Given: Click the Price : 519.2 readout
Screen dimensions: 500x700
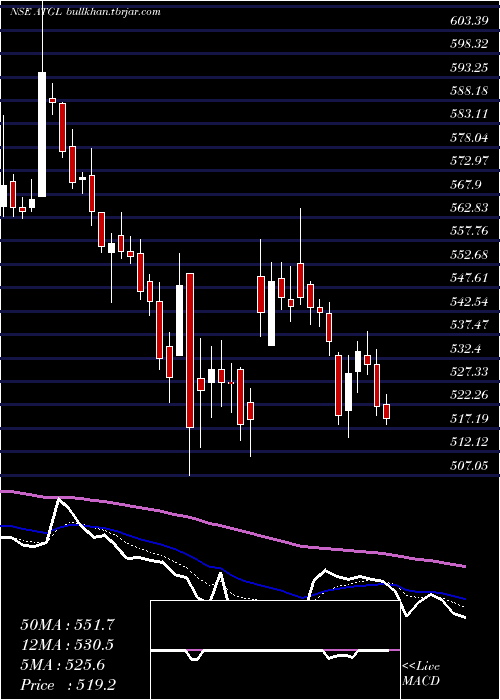Looking at the screenshot, I should coord(69,684).
